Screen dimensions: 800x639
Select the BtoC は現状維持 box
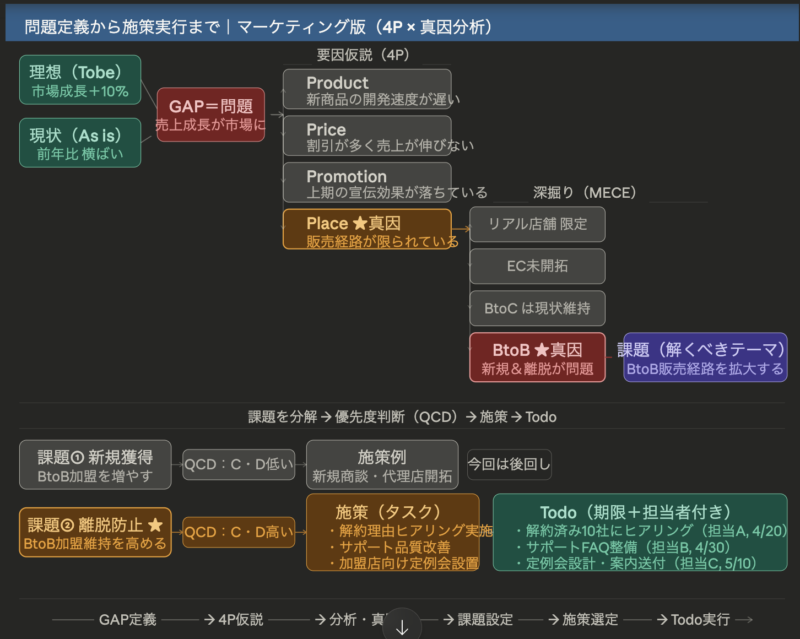537,308
